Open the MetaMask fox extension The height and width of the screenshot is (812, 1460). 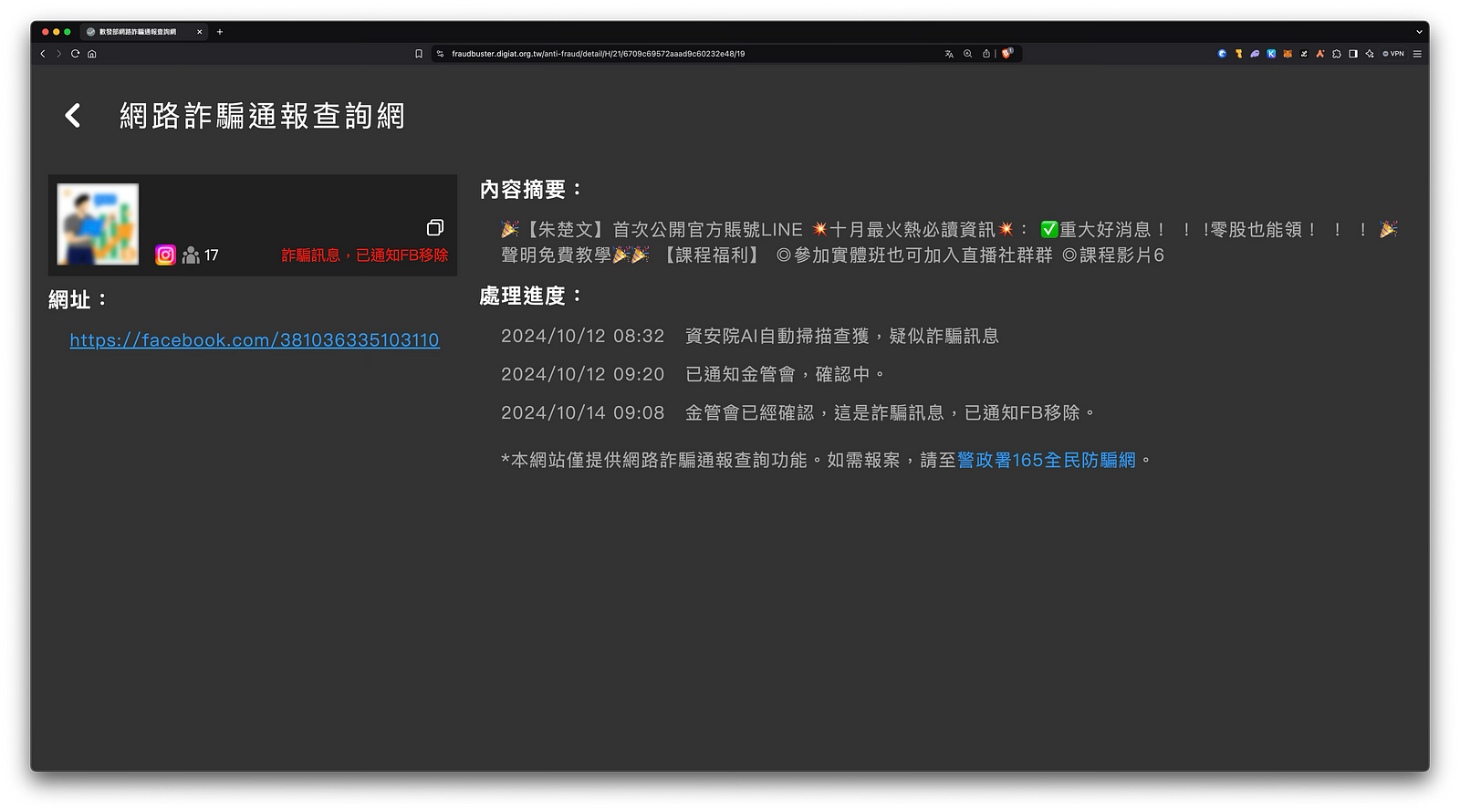[x=1288, y=54]
